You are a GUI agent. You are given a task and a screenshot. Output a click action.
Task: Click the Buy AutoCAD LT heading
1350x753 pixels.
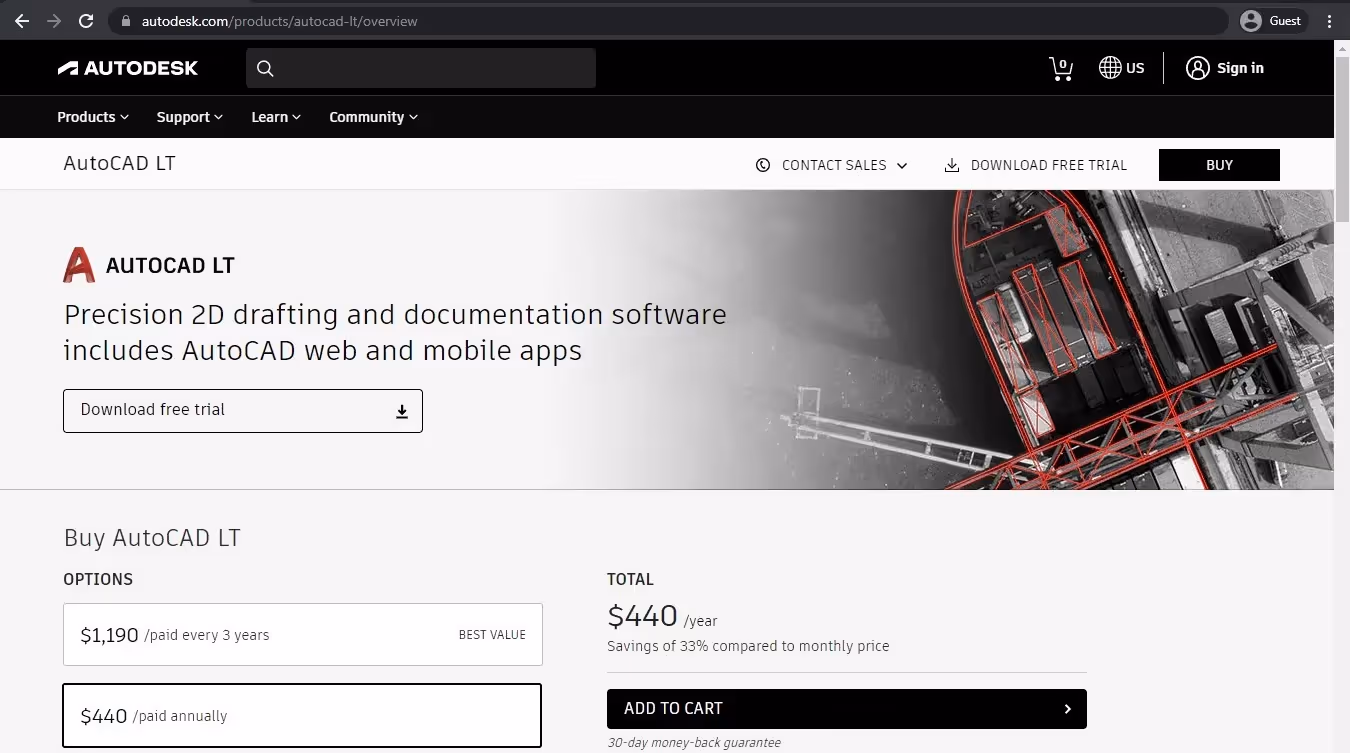point(152,538)
